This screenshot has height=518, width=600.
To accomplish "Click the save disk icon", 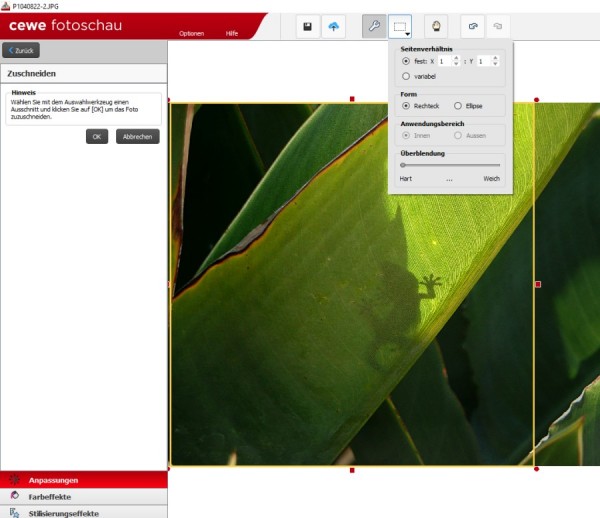I will point(308,27).
